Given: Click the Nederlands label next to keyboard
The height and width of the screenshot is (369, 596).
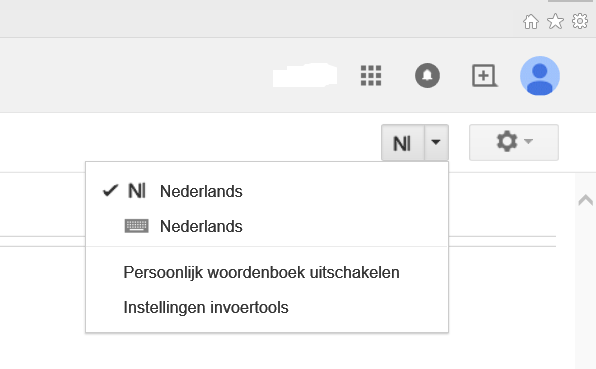Looking at the screenshot, I should click(x=201, y=226).
